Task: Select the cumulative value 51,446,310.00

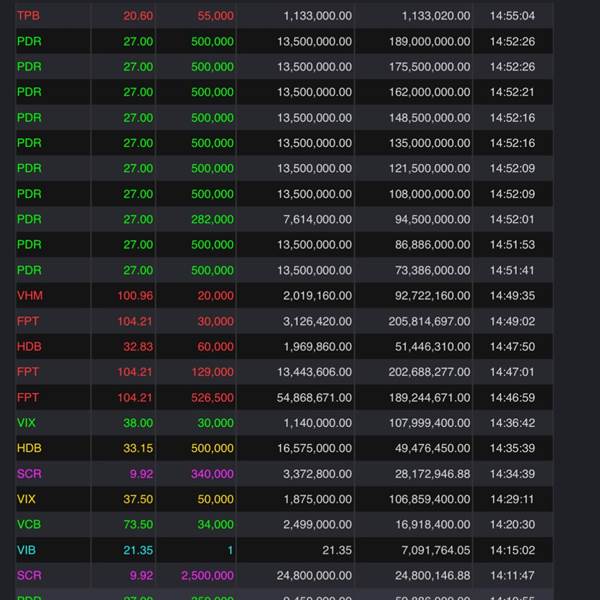Action: pyautogui.click(x=432, y=346)
